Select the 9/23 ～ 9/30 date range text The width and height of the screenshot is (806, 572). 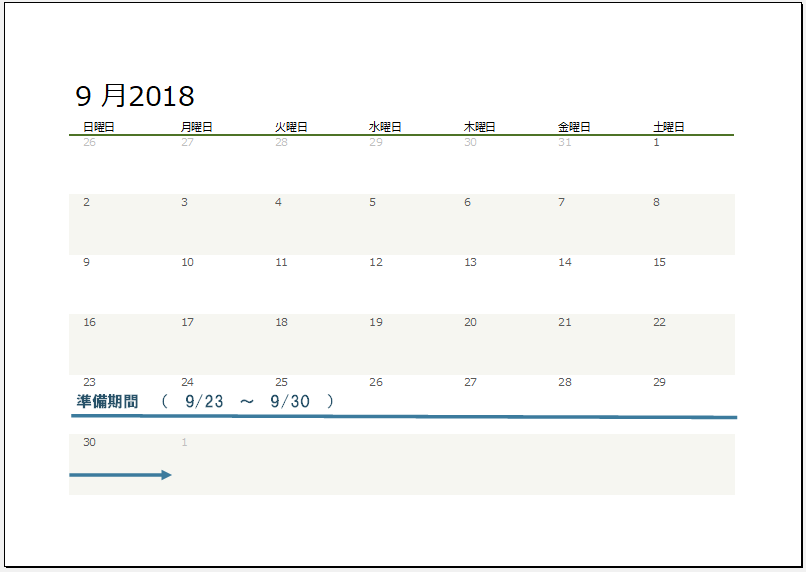[247, 402]
